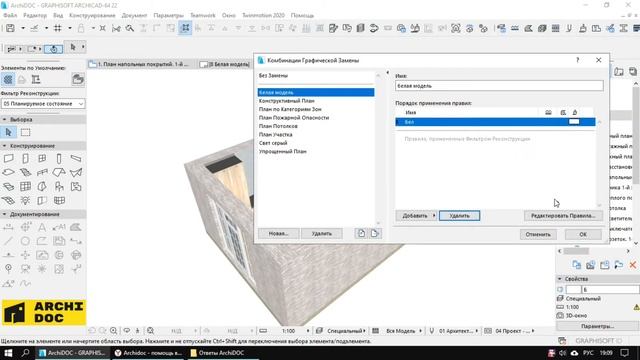Open the Редактор menu

(35, 15)
